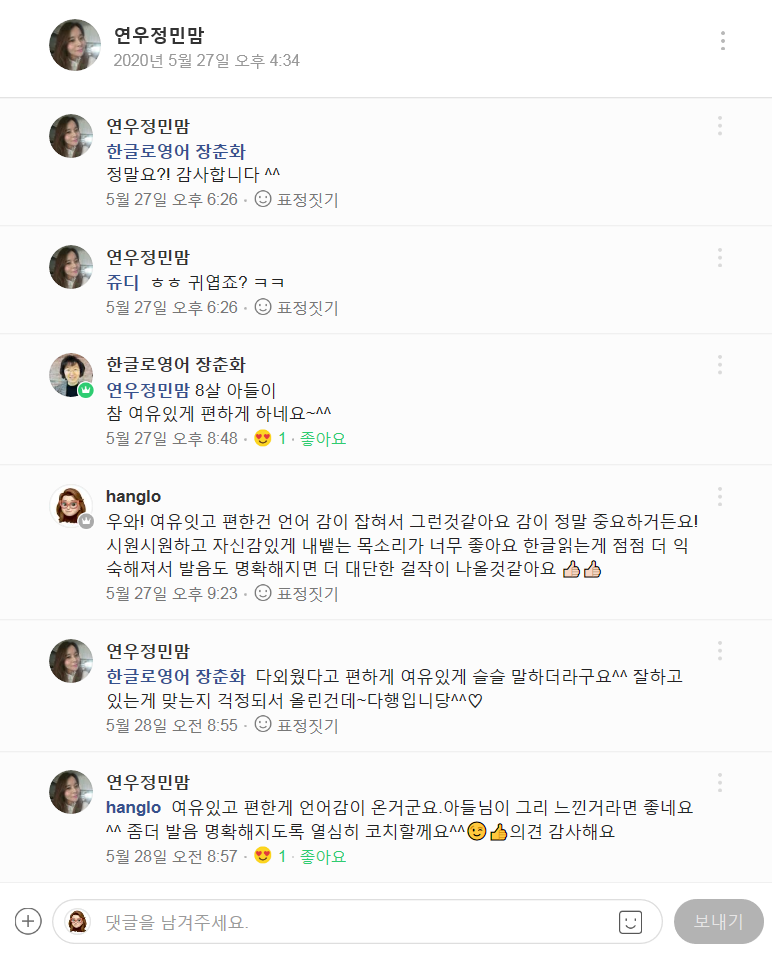
Task: Open options menu for 정말요?! 감사합니다 comment
Action: coord(719,126)
